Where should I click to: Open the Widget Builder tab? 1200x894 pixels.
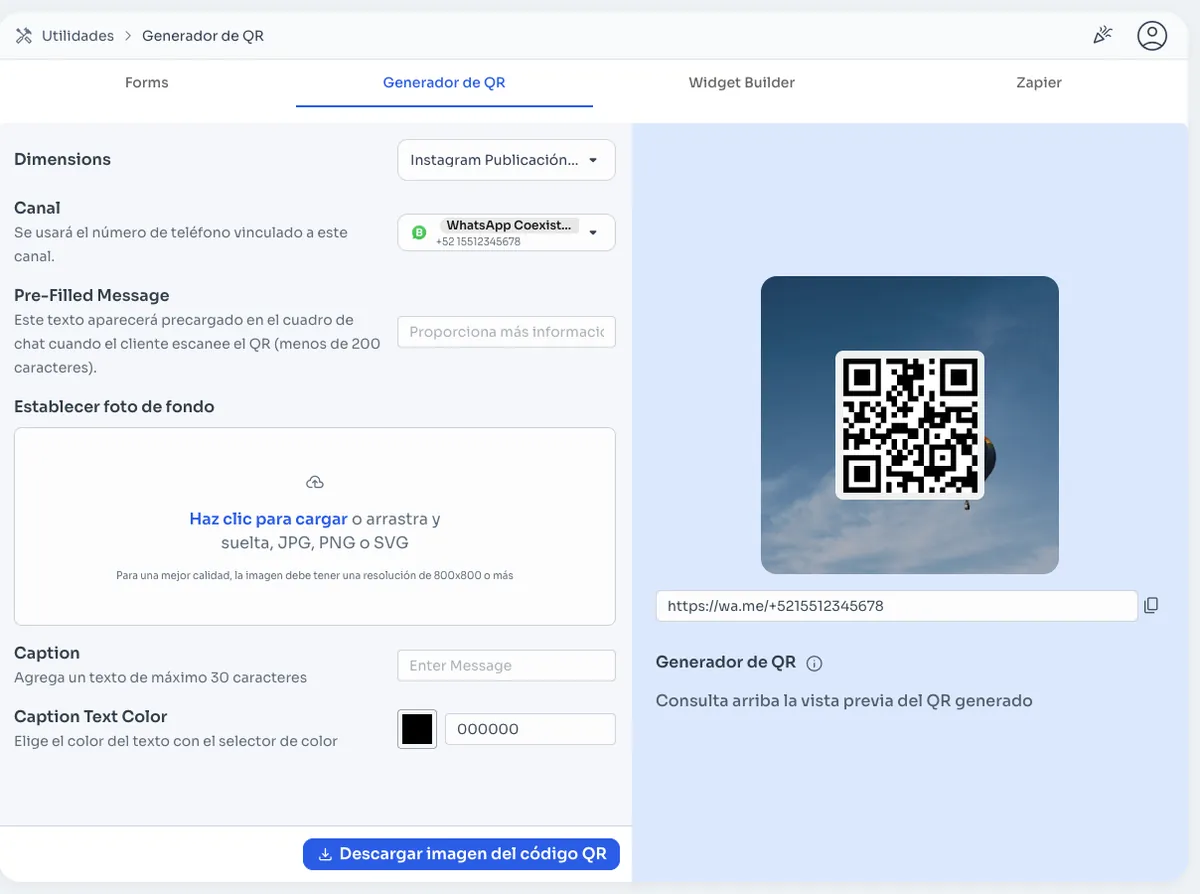742,83
